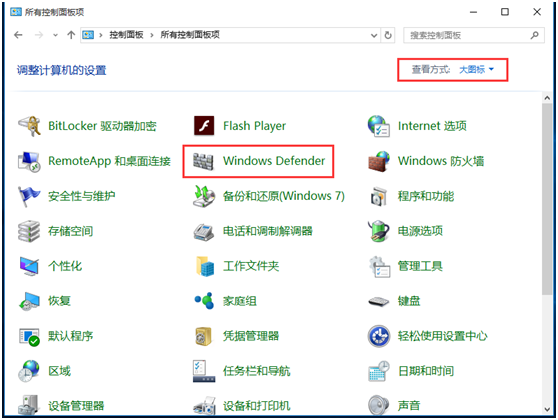Image resolution: width=558 pixels, height=420 pixels.
Task: Open BitLocker 驱动器加密 icon
Action: pos(29,126)
